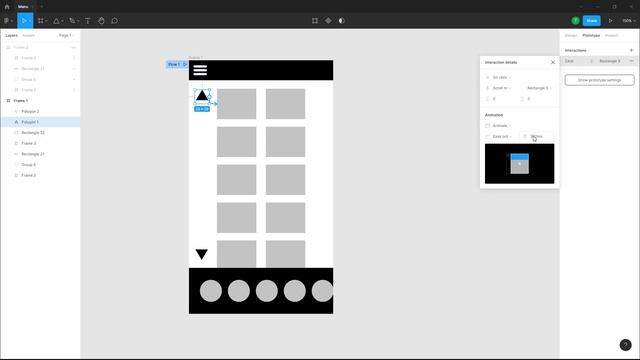Add a new interaction with the plus icon
The width and height of the screenshot is (640, 360).
coord(631,50)
